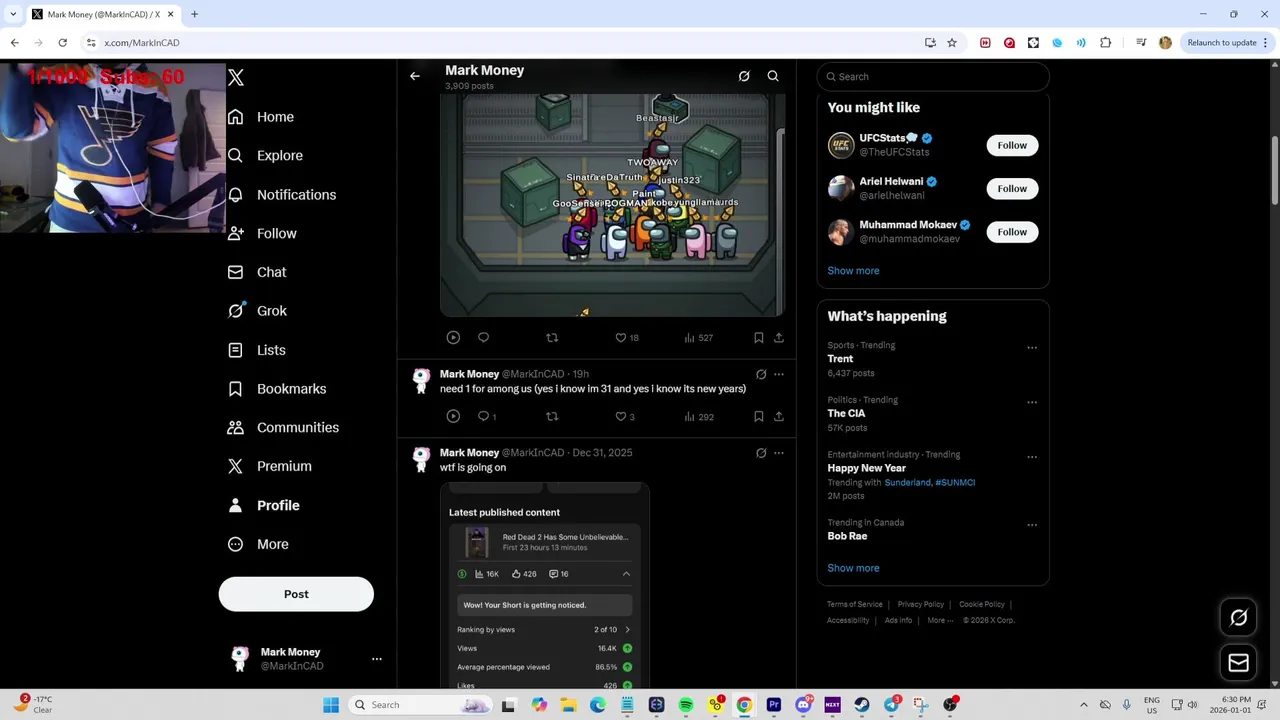The width and height of the screenshot is (1280, 720).
Task: Open Communities in sidebar
Action: [283, 428]
